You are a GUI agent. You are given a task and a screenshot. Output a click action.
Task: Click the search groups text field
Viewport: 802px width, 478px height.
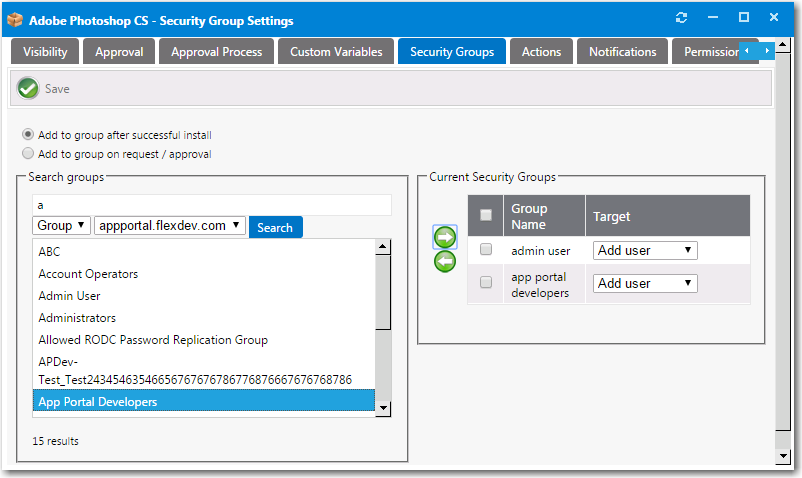pos(211,204)
